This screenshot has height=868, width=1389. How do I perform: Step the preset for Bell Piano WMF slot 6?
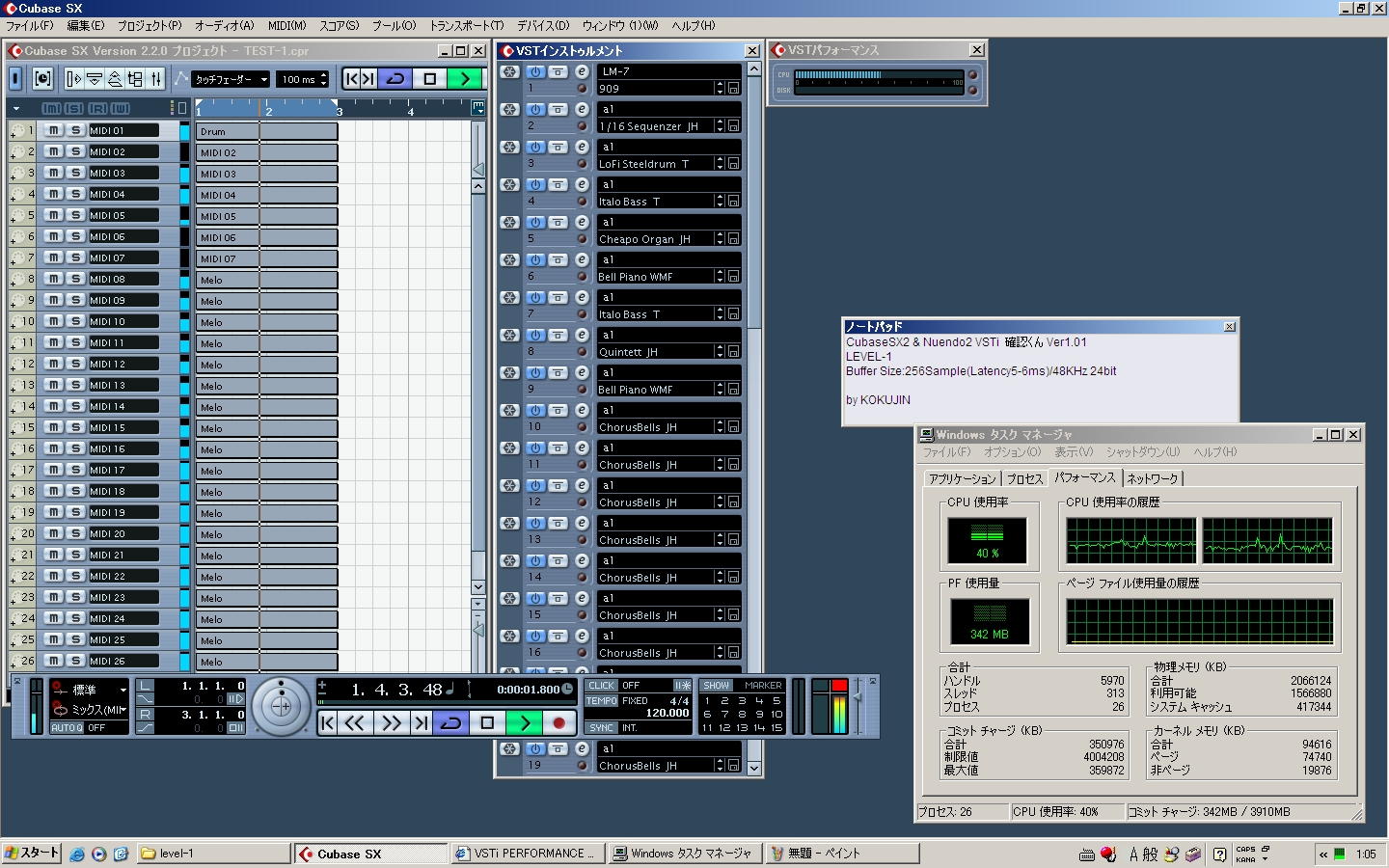pyautogui.click(x=720, y=276)
